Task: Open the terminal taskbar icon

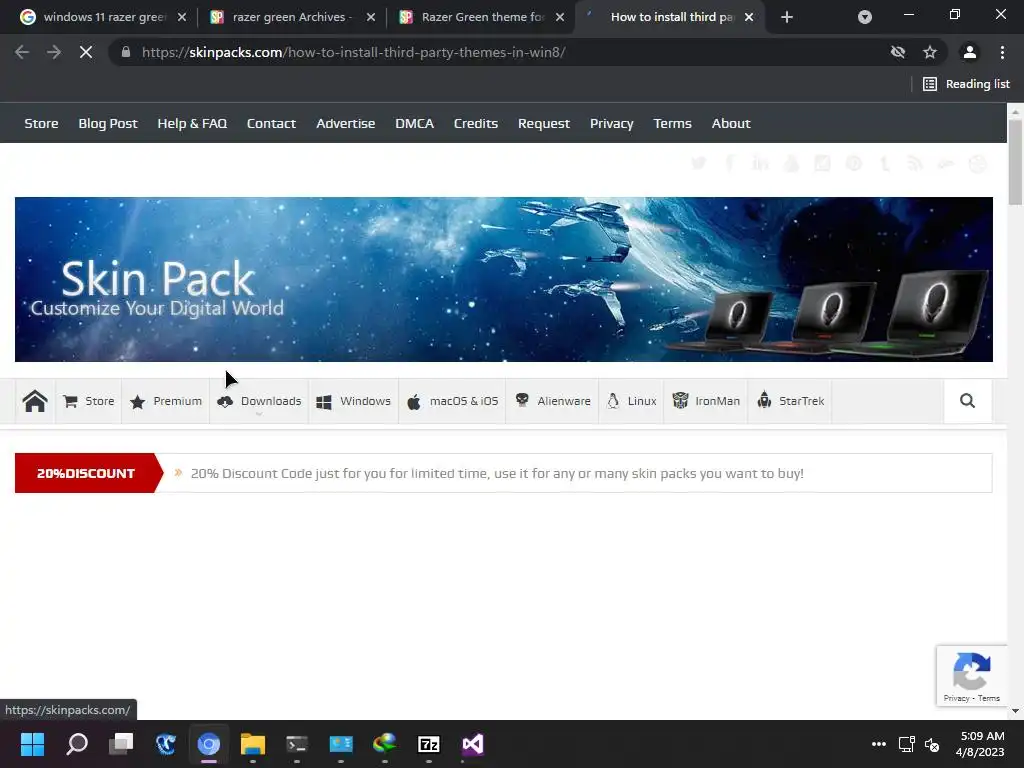Action: (x=296, y=744)
